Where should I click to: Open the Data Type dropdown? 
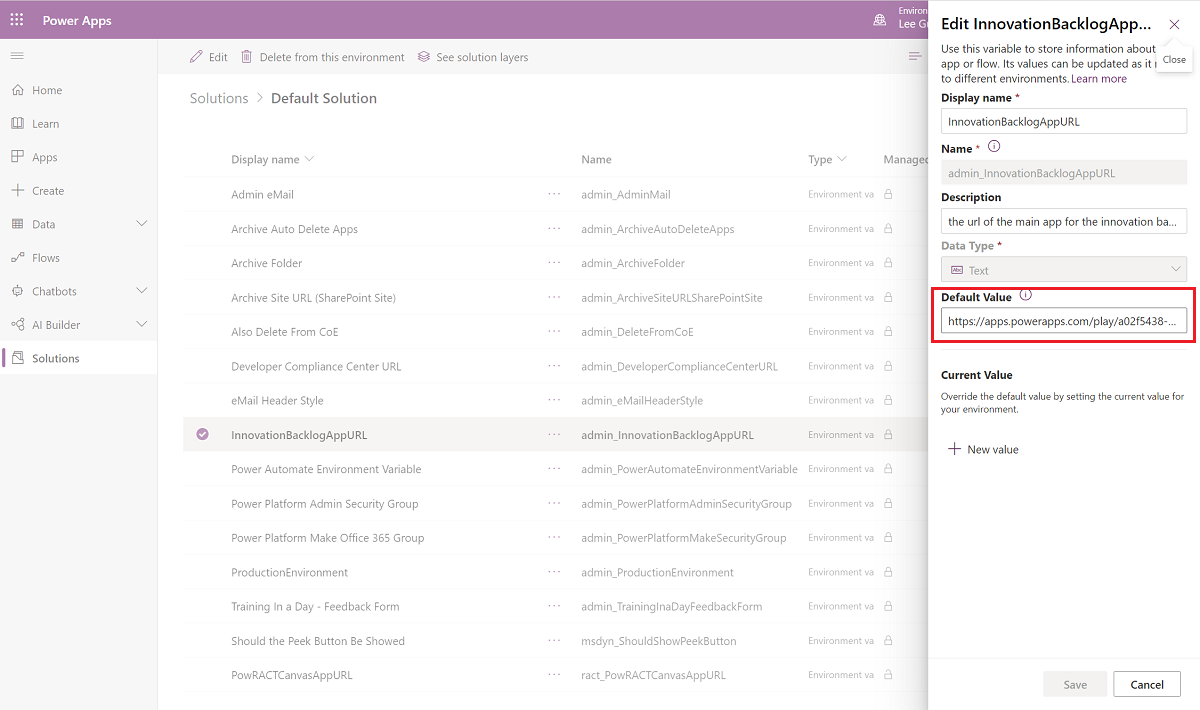[x=1063, y=269]
